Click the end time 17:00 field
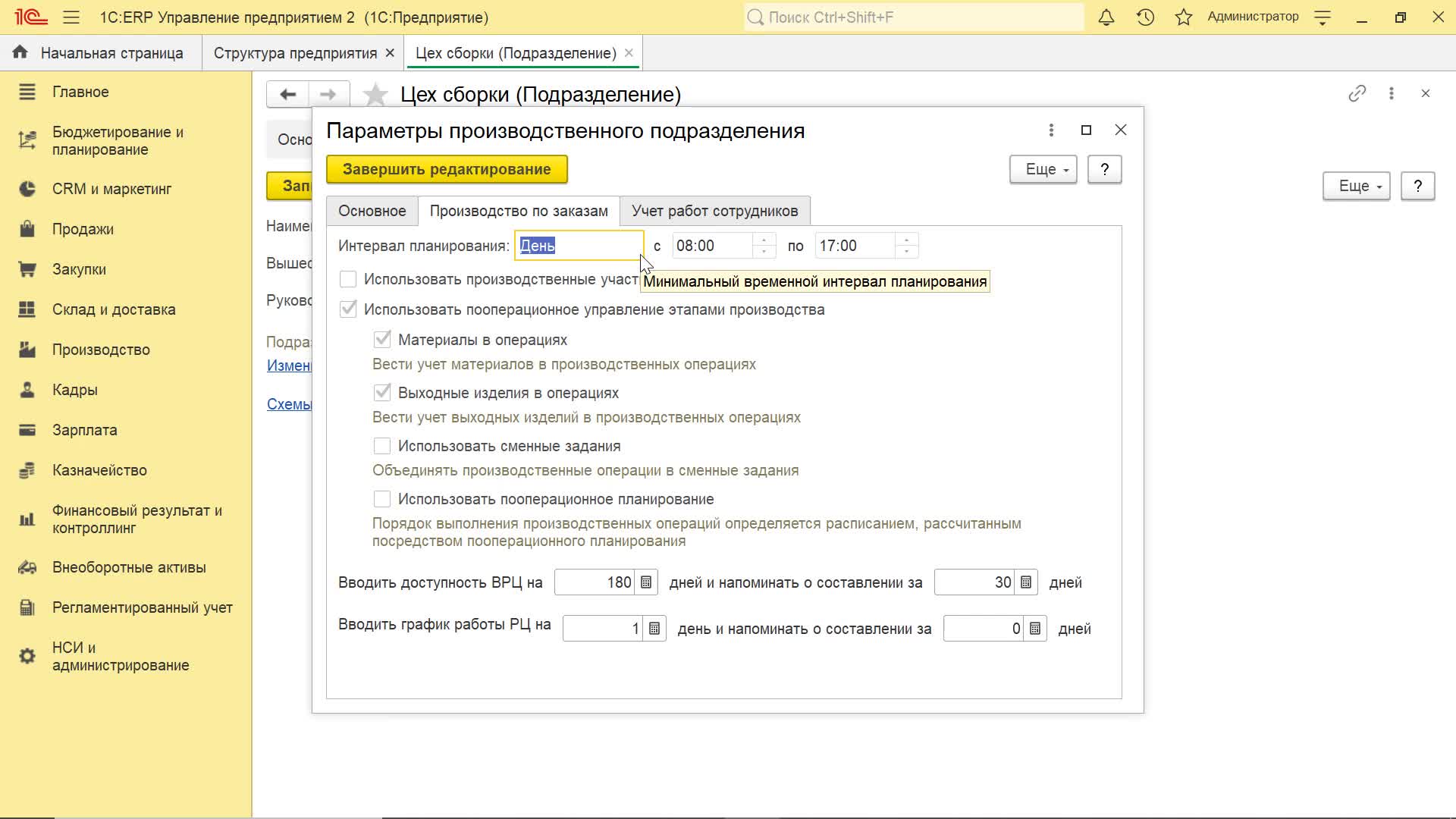1456x819 pixels. (855, 246)
